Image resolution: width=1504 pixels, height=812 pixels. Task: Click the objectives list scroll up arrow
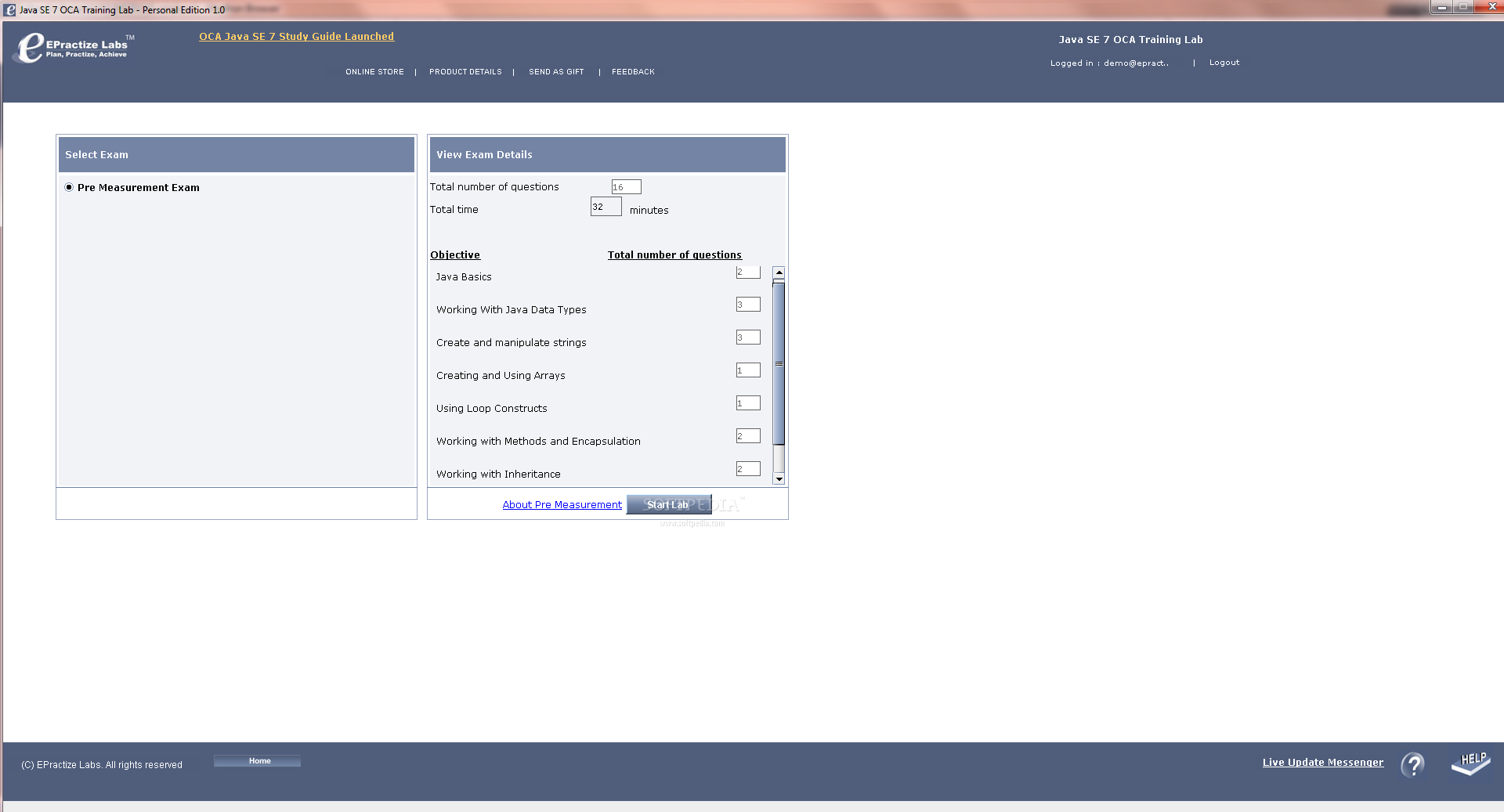pyautogui.click(x=779, y=272)
